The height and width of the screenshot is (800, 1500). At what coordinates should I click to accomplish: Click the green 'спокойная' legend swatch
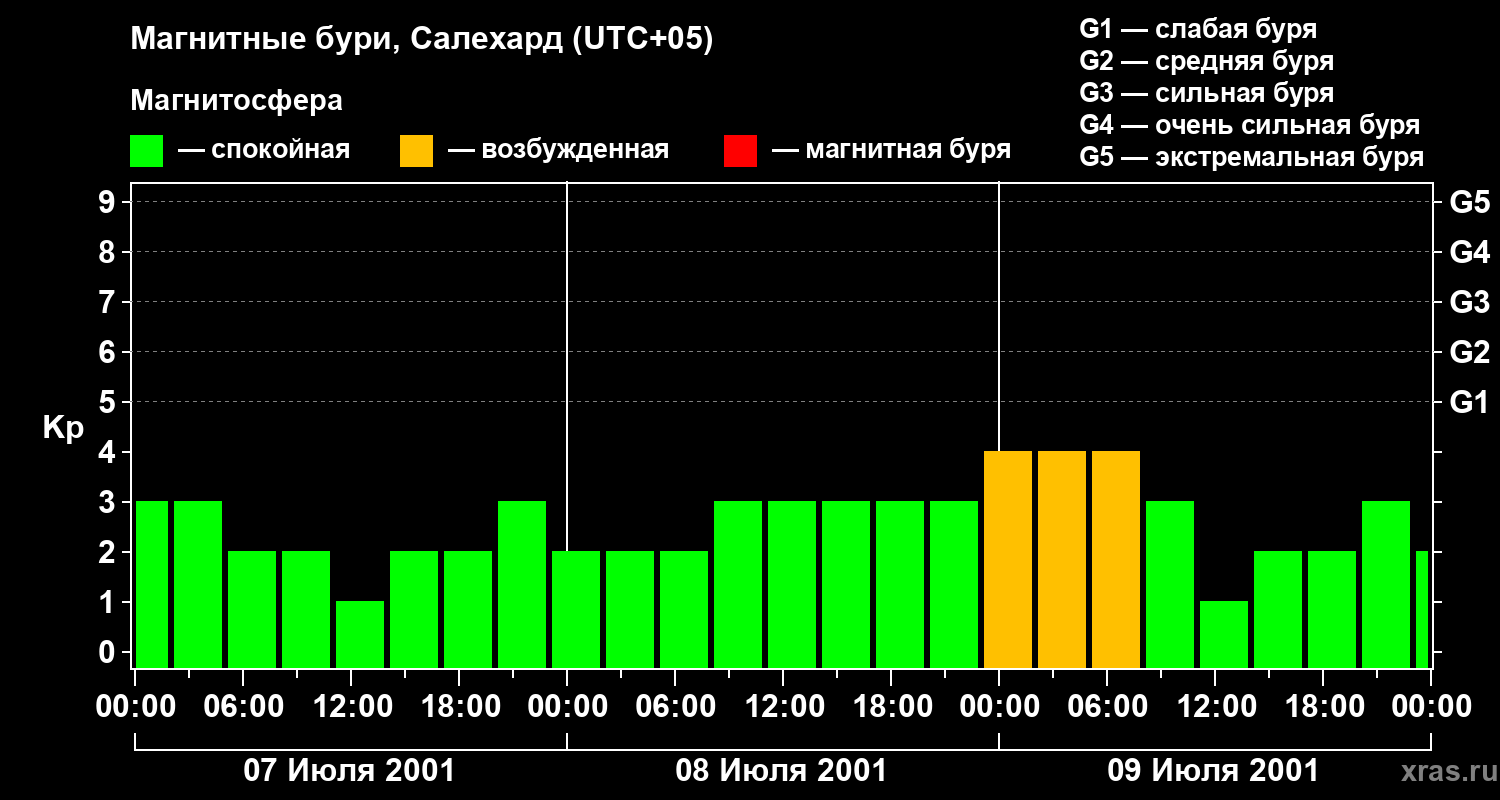pos(146,151)
